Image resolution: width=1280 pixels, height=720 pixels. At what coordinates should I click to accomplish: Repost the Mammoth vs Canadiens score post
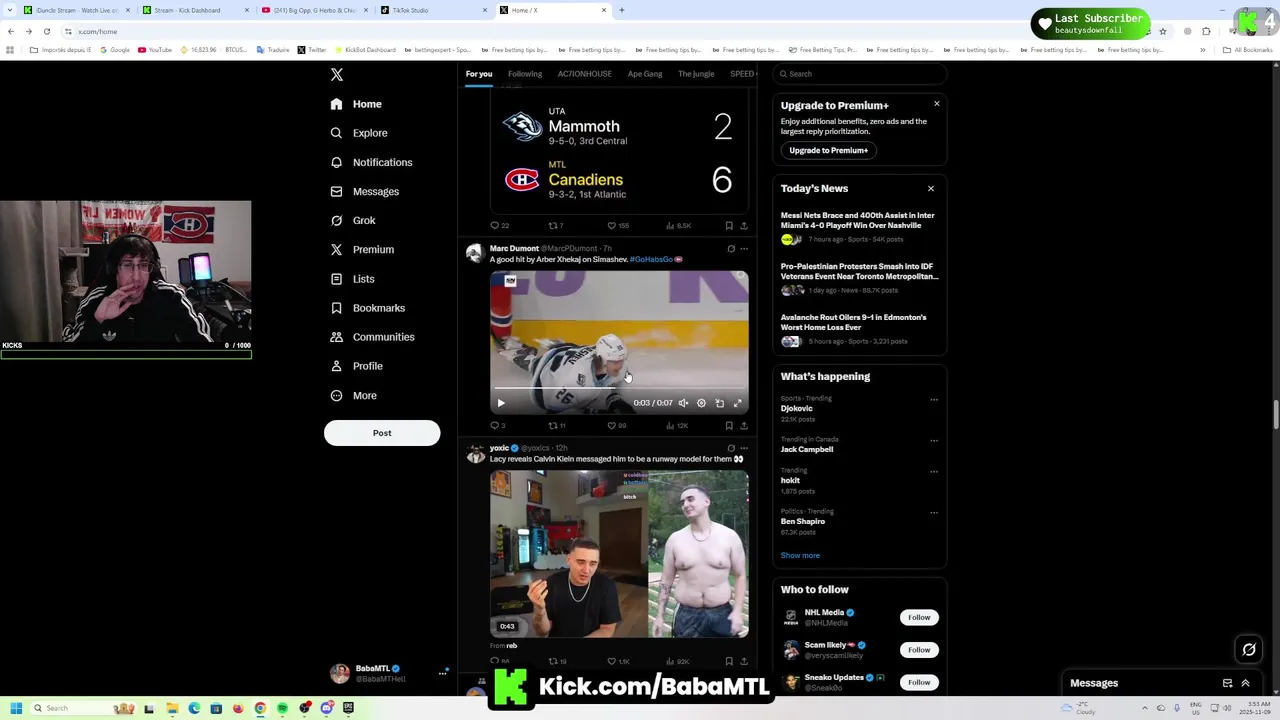(x=556, y=225)
